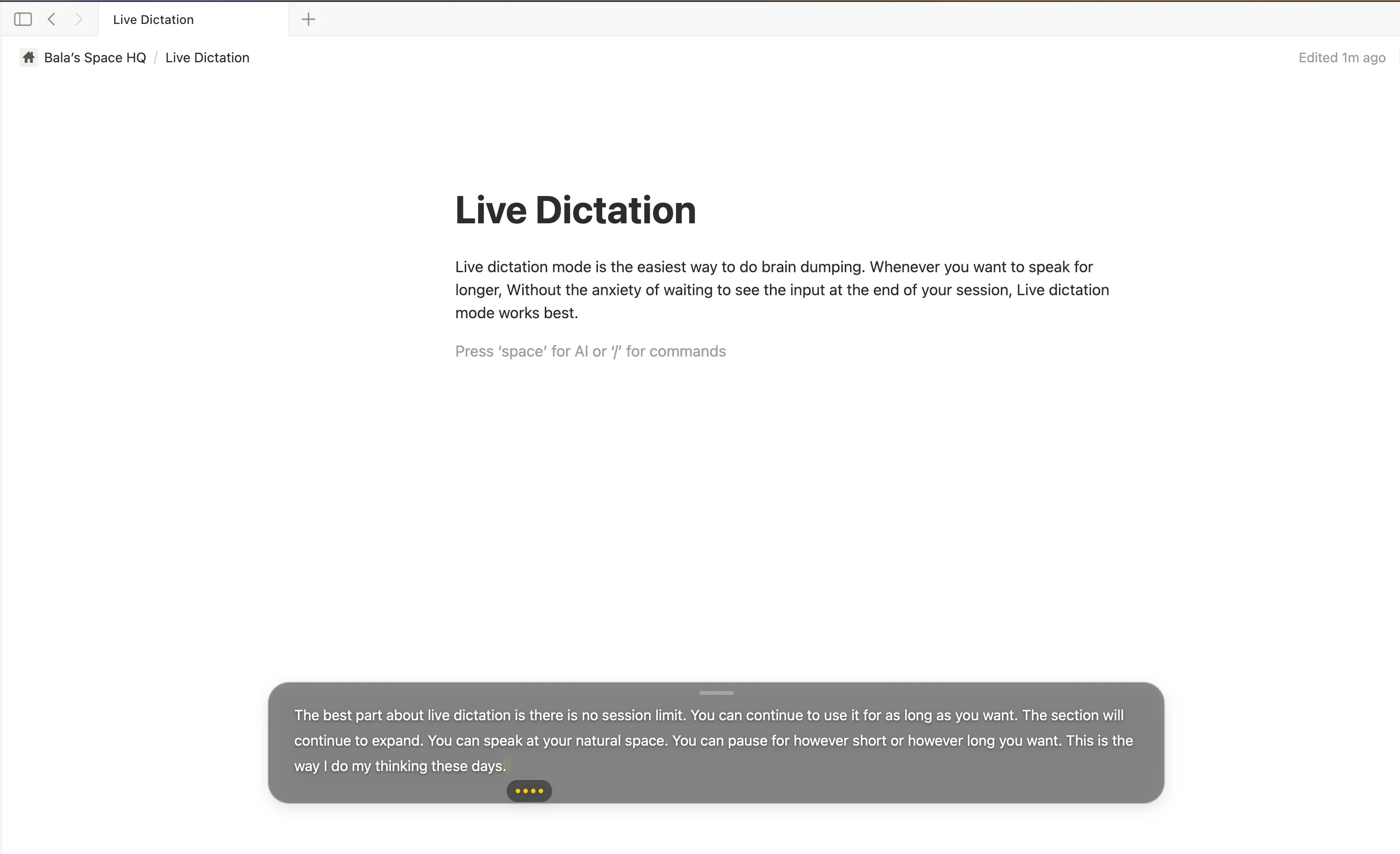Go forward with the right arrow
The height and width of the screenshot is (854, 1400).
(79, 19)
